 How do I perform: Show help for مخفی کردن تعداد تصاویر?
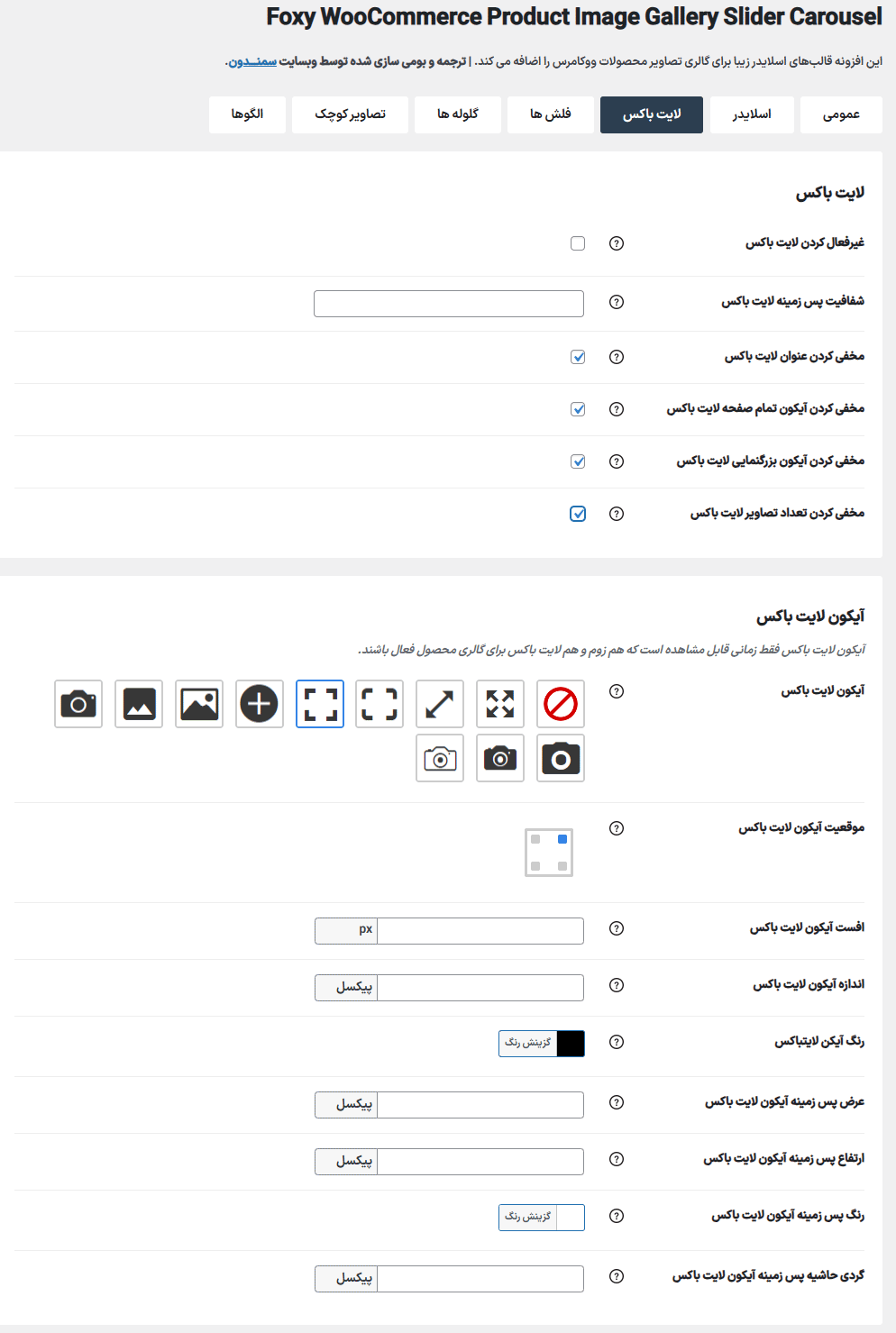[x=617, y=514]
